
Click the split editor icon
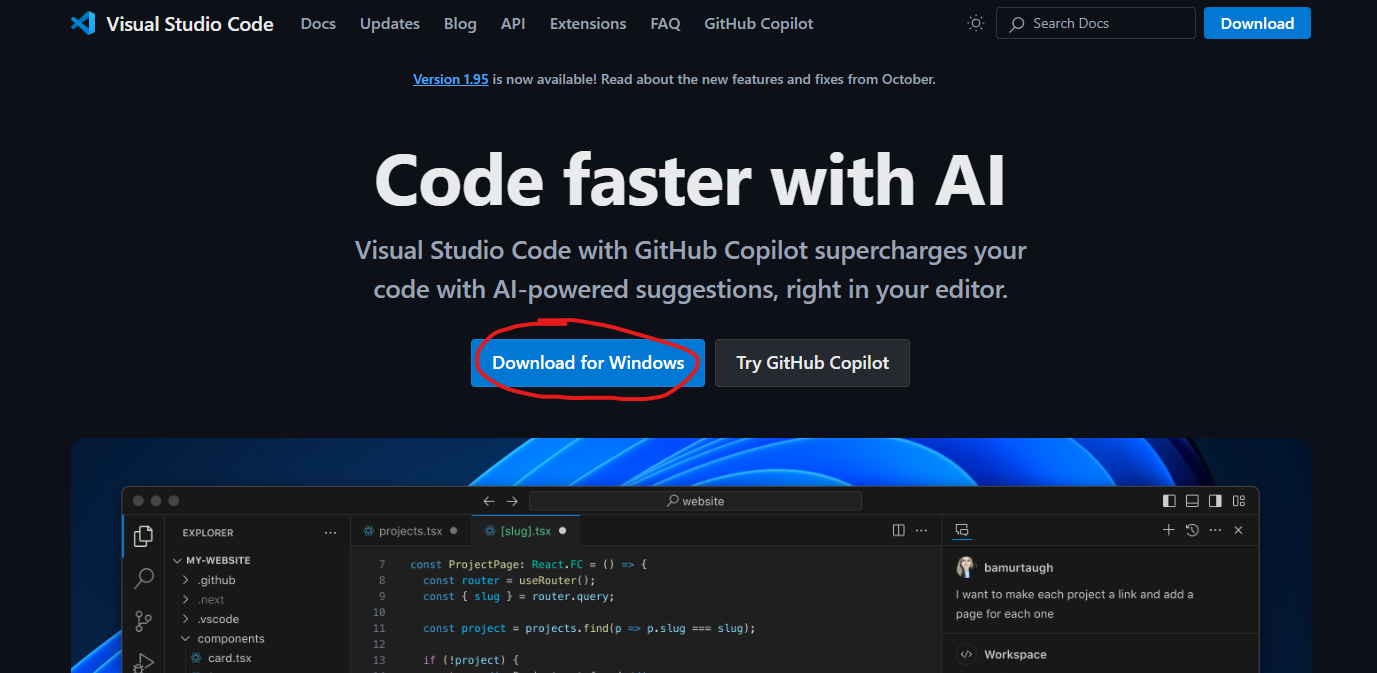click(899, 530)
